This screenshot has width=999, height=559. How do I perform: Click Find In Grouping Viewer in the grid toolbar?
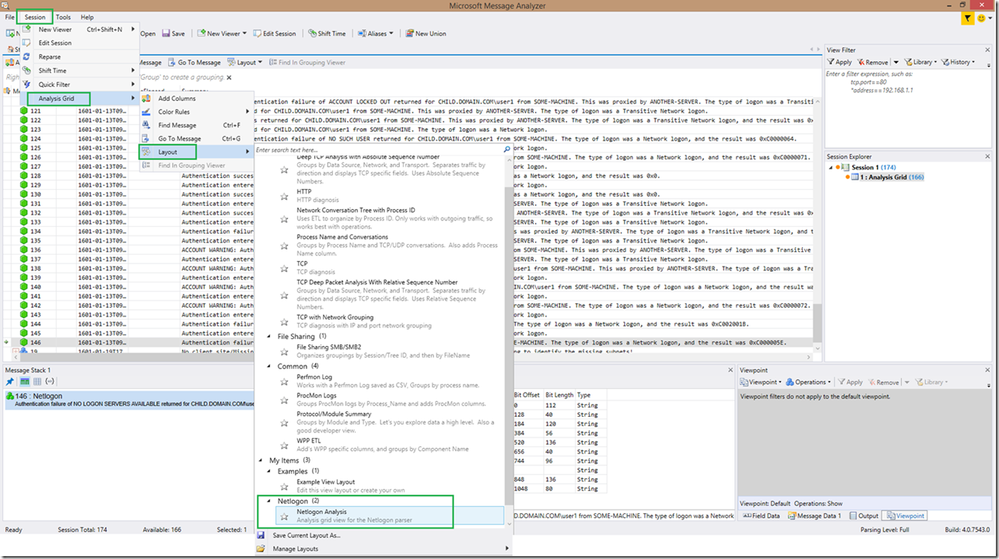[307, 62]
